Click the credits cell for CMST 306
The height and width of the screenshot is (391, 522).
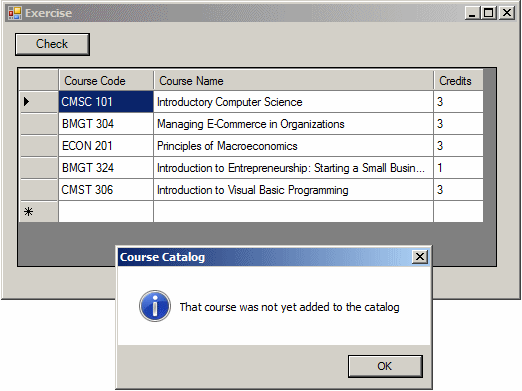coord(458,190)
